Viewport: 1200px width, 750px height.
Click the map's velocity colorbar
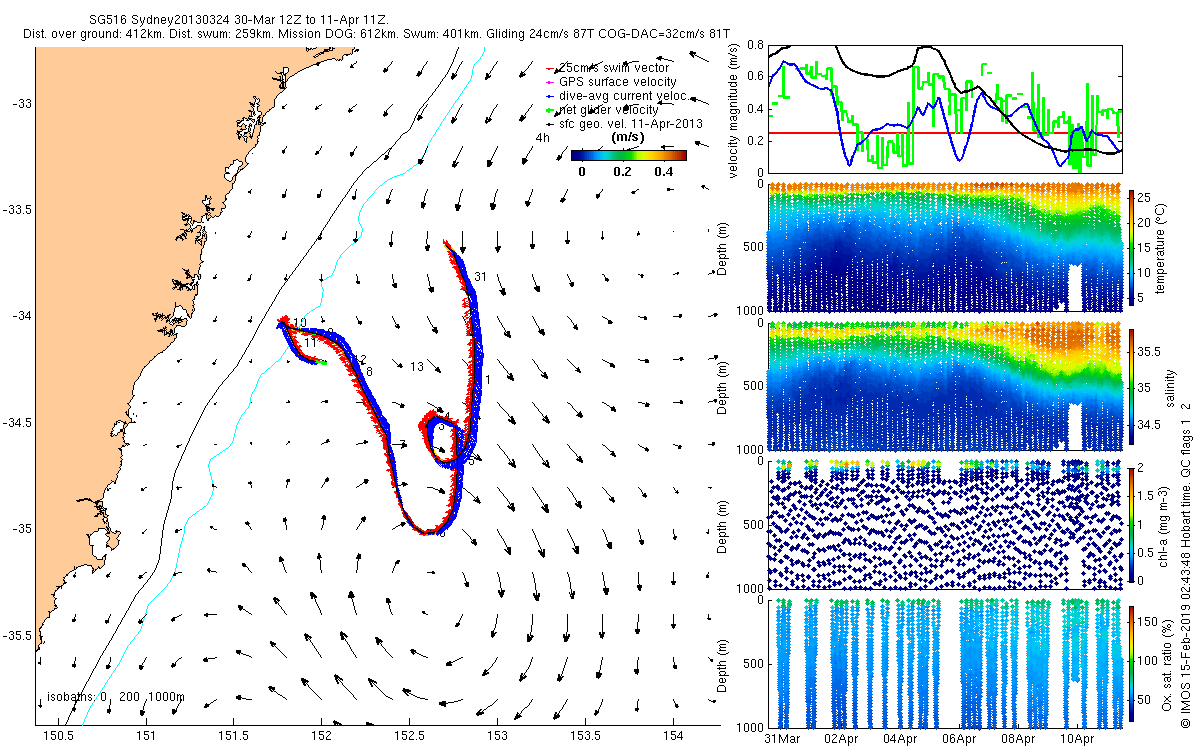point(629,155)
